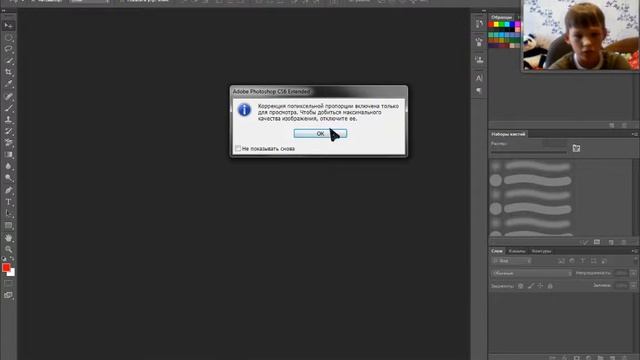The height and width of the screenshot is (360, 640).
Task: Click OK in the Photoshop dialog
Action: click(320, 133)
